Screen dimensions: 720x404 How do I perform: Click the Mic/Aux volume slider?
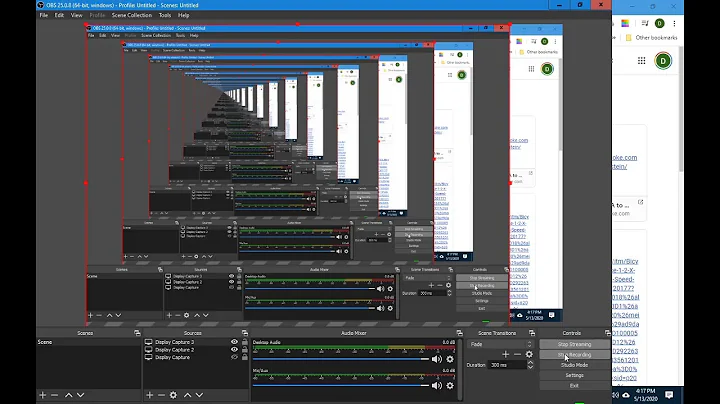click(x=341, y=386)
